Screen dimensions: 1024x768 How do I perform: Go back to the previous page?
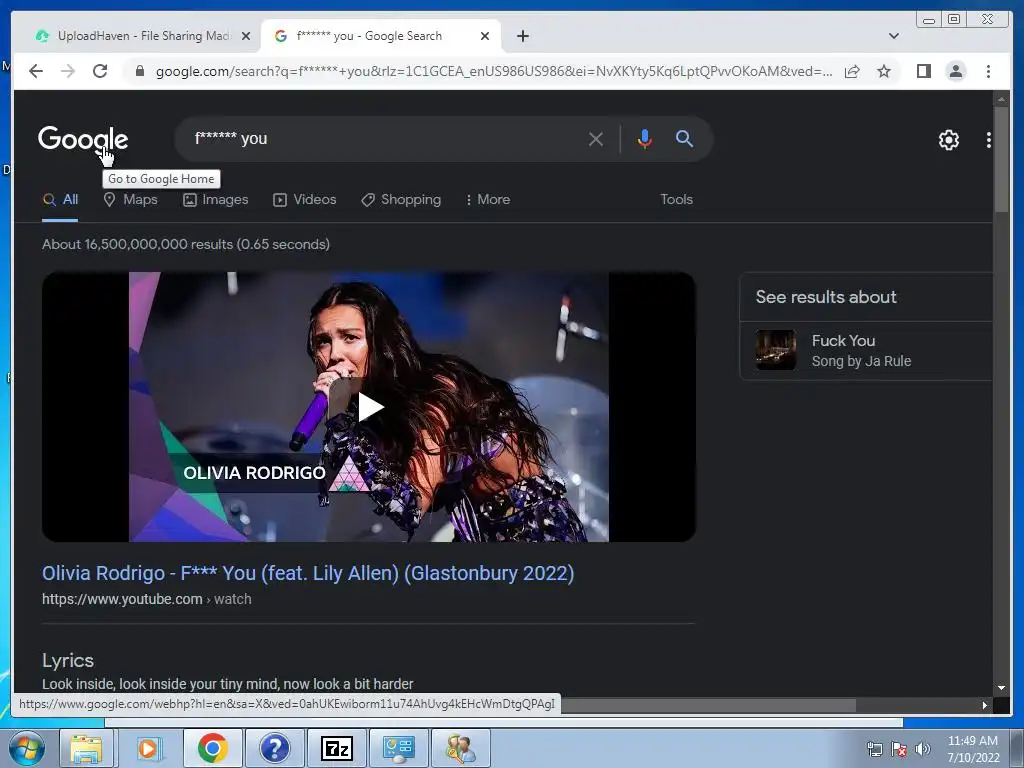pyautogui.click(x=36, y=71)
